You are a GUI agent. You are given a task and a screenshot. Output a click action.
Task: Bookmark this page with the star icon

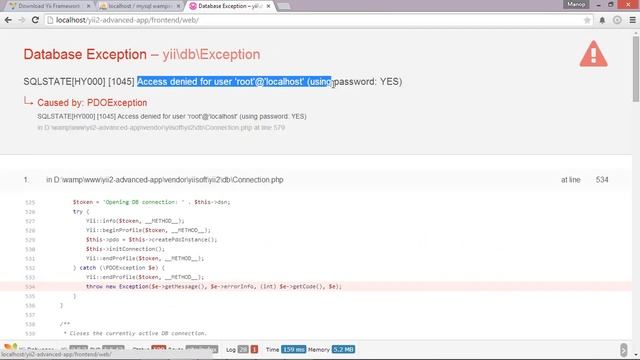pyautogui.click(x=587, y=20)
